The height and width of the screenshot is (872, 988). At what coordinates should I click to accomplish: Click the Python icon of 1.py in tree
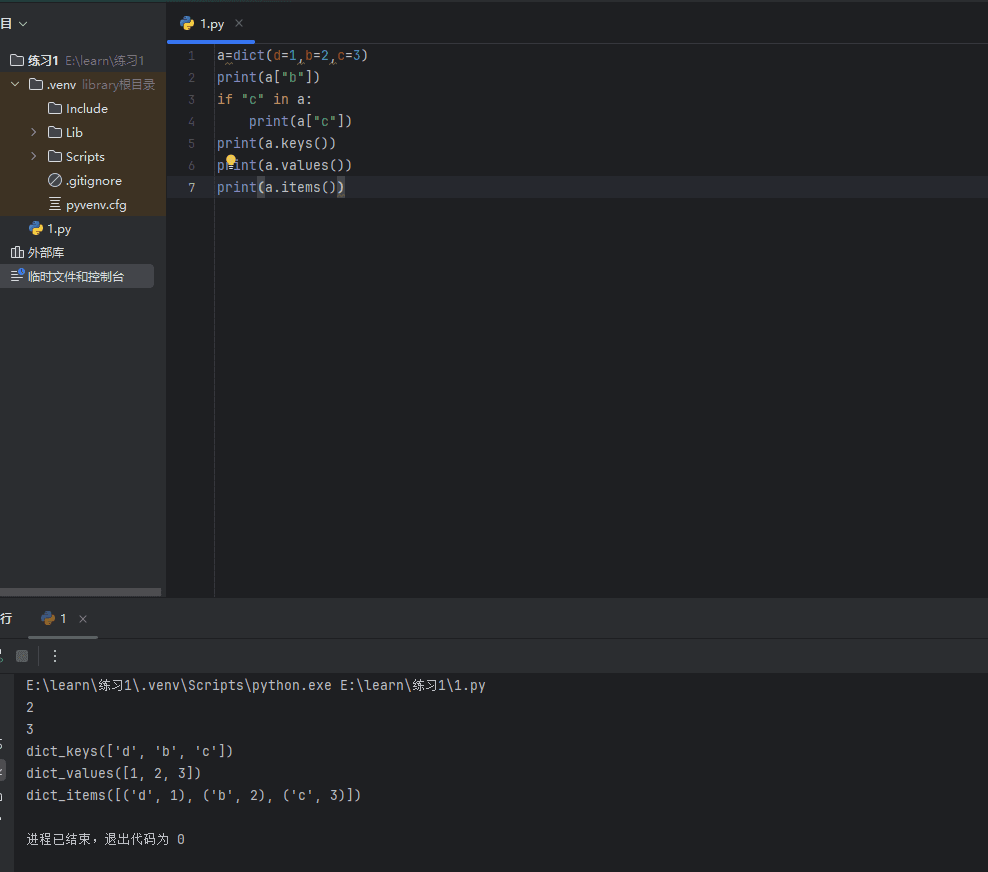(36, 229)
